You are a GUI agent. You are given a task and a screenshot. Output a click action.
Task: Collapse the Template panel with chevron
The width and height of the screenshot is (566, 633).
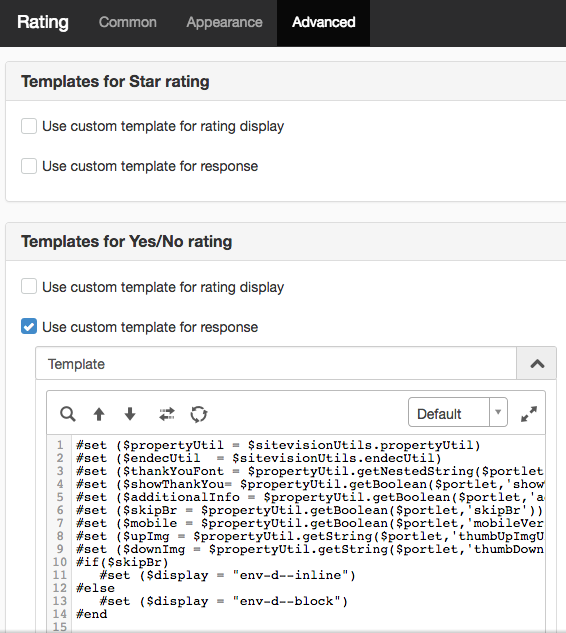pos(537,363)
